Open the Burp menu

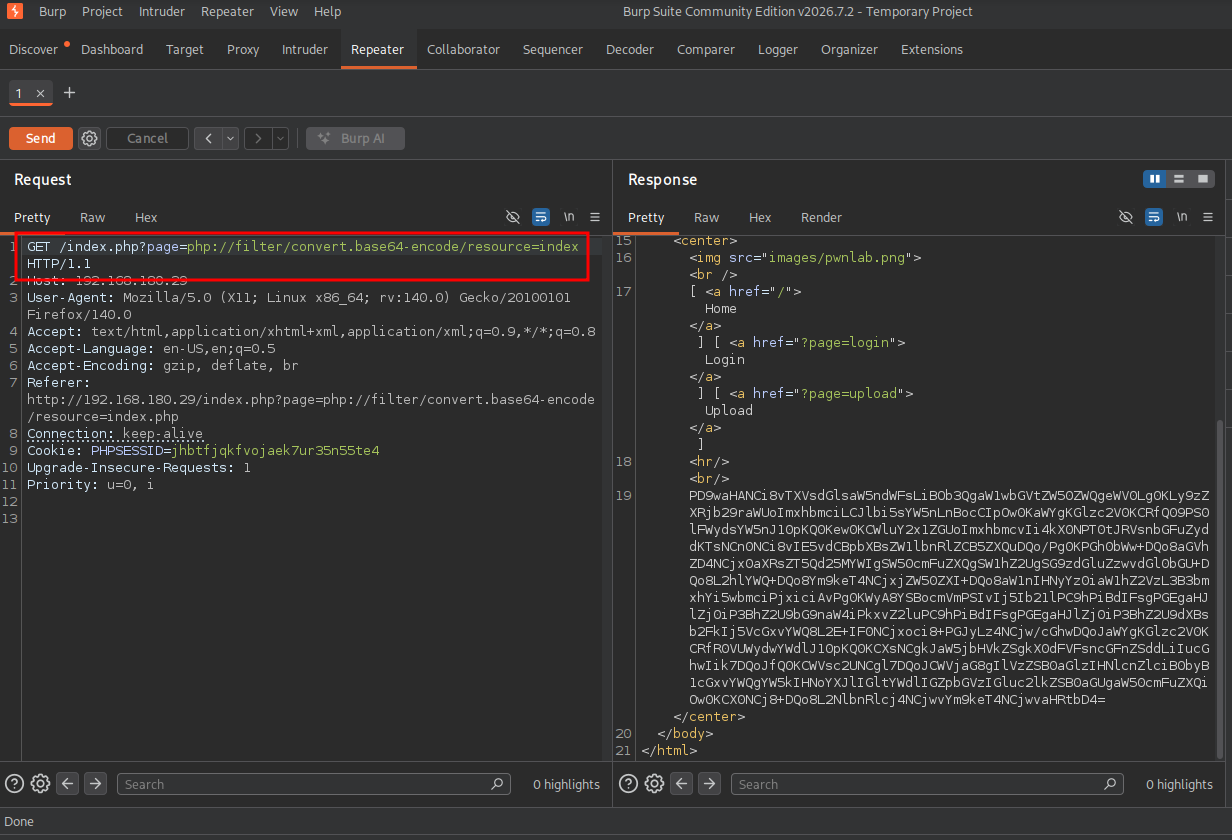point(53,12)
